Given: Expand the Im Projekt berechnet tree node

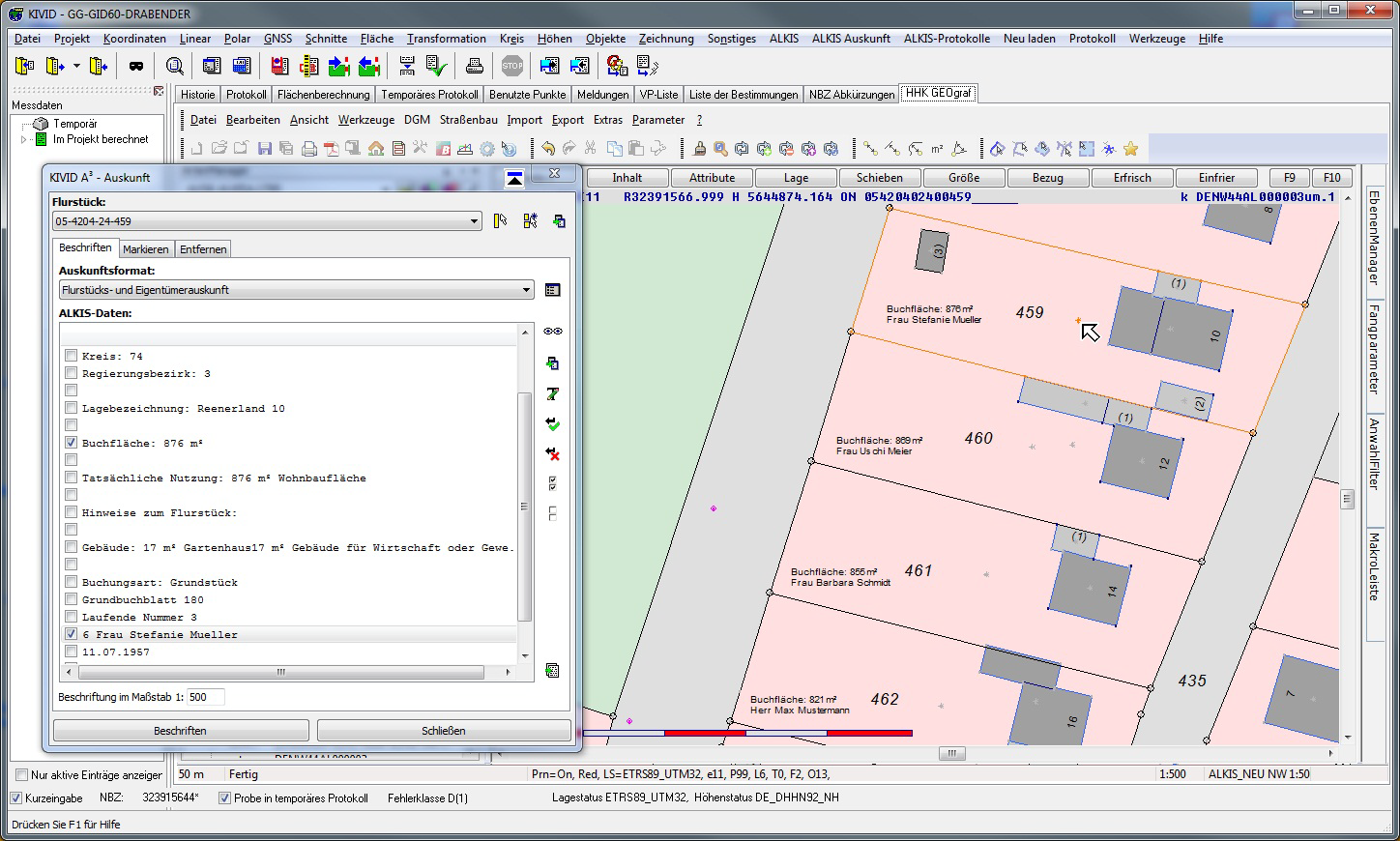Looking at the screenshot, I should [x=24, y=139].
